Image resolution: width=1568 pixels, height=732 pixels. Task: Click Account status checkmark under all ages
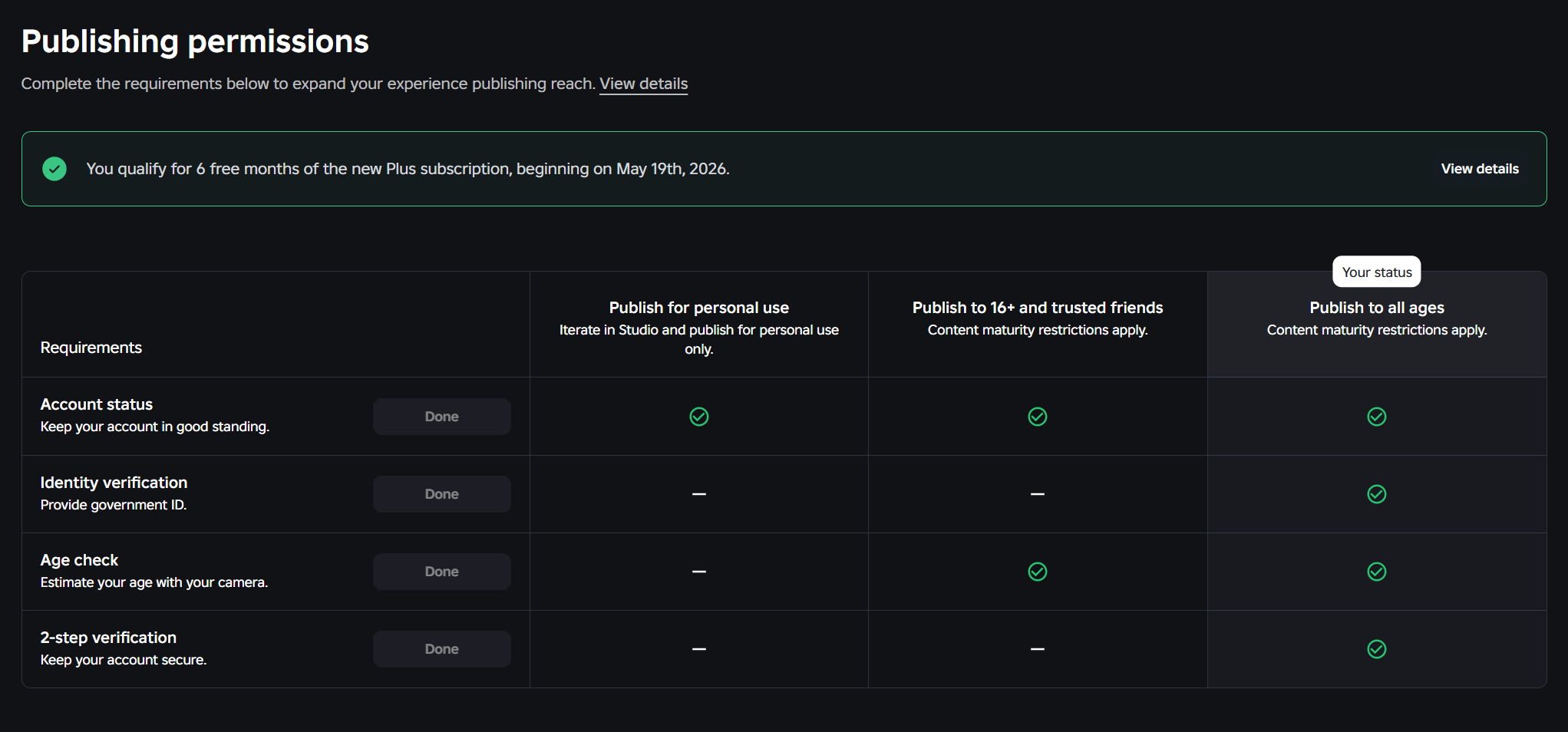pyautogui.click(x=1377, y=417)
